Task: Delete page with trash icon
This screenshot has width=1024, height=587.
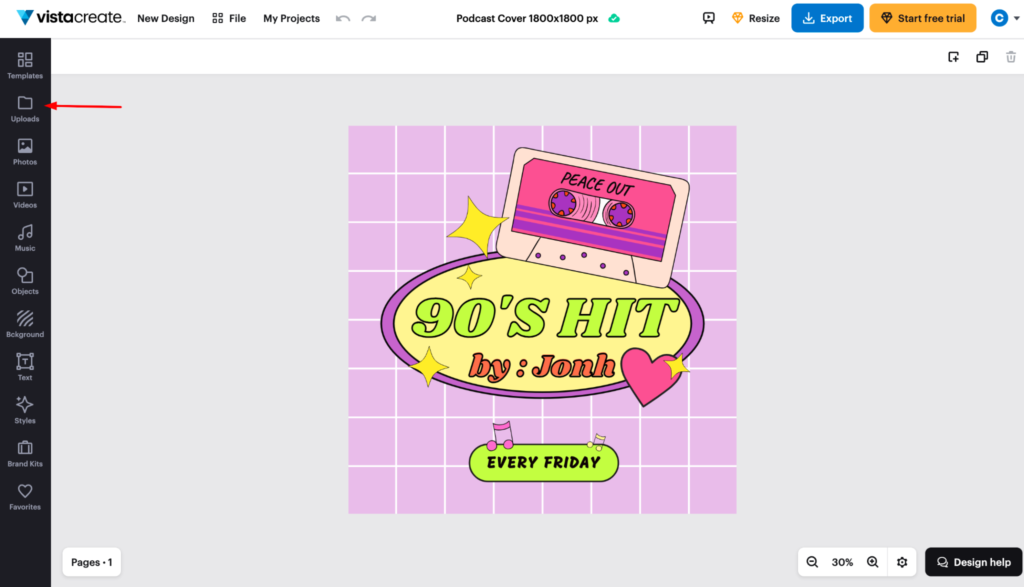Action: pyautogui.click(x=1011, y=57)
